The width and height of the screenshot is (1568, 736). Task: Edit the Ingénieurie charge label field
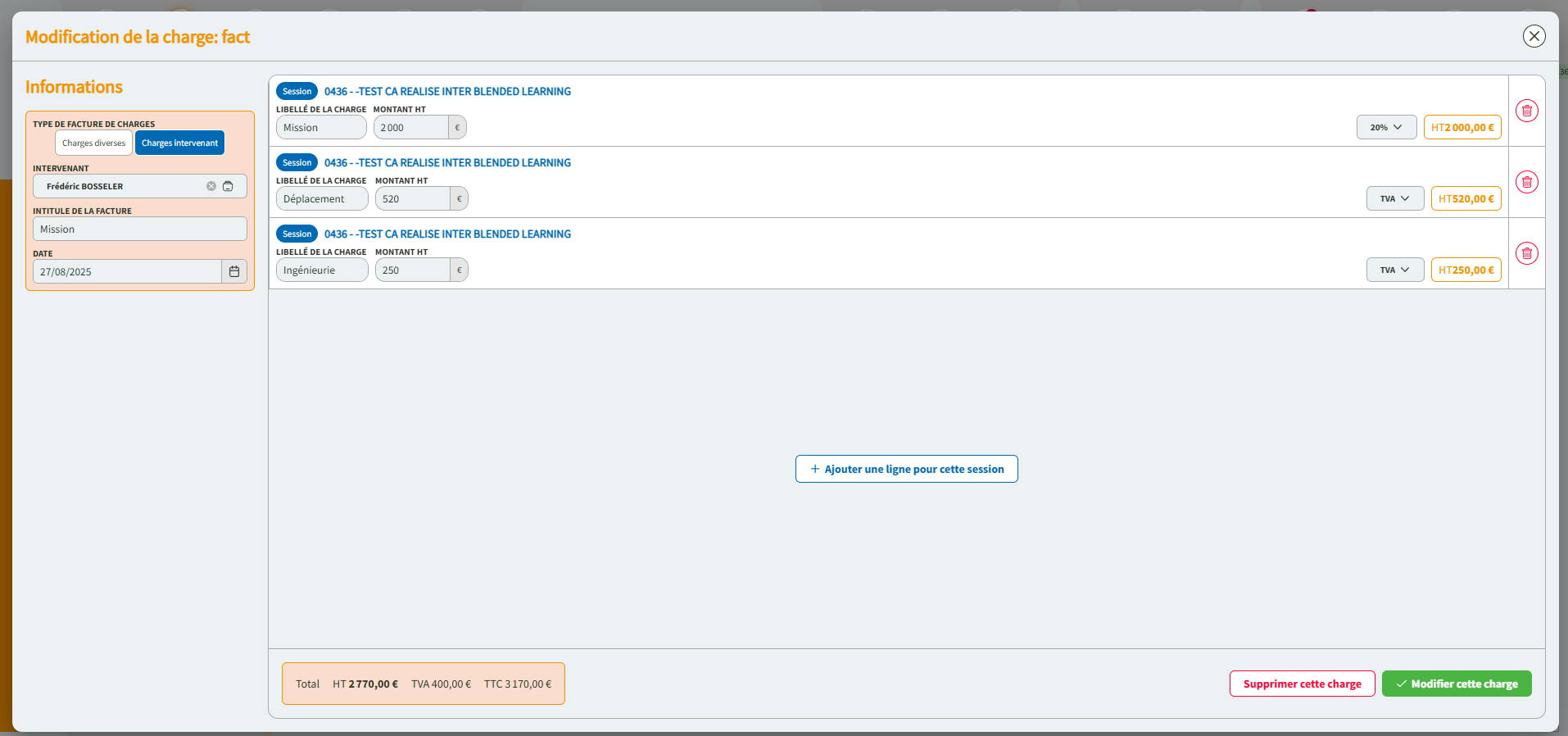(x=321, y=270)
